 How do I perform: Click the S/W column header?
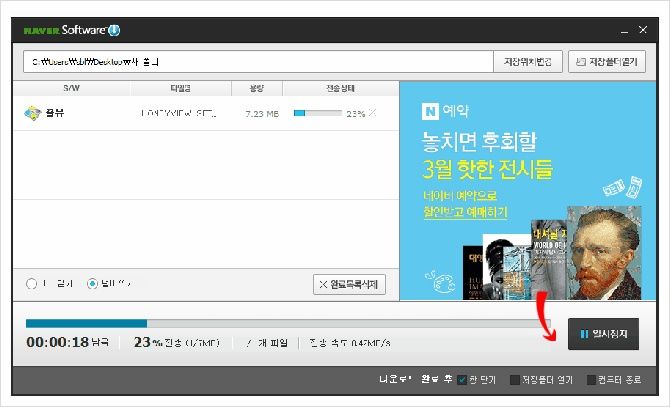71,88
